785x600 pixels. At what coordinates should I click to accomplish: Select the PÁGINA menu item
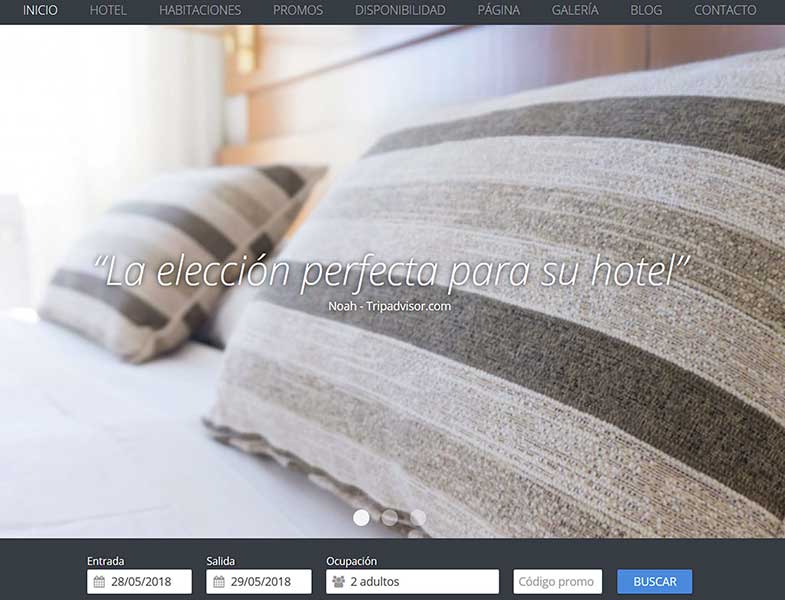tap(499, 10)
